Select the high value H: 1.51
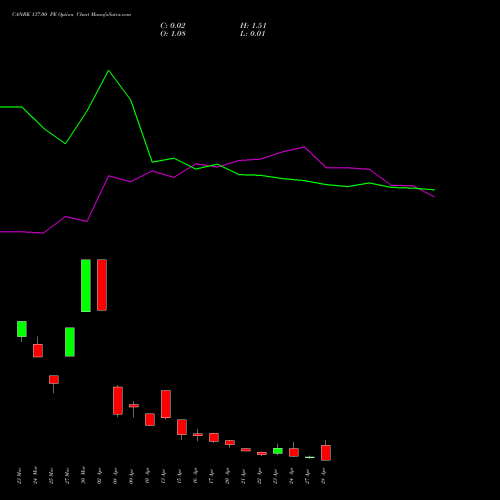This screenshot has width=500, height=500. pos(253,26)
